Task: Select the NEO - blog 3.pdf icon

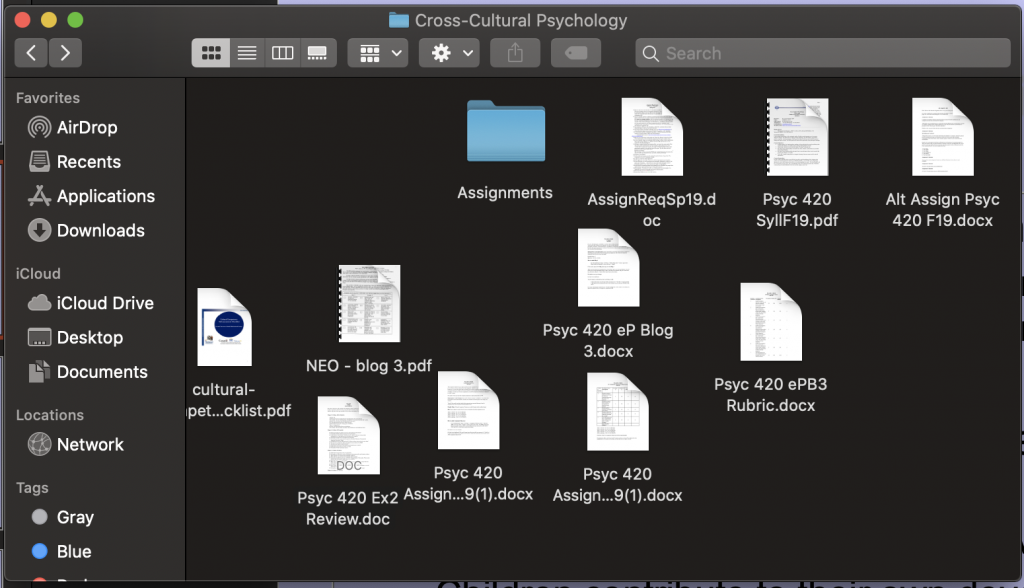Action: (x=369, y=303)
